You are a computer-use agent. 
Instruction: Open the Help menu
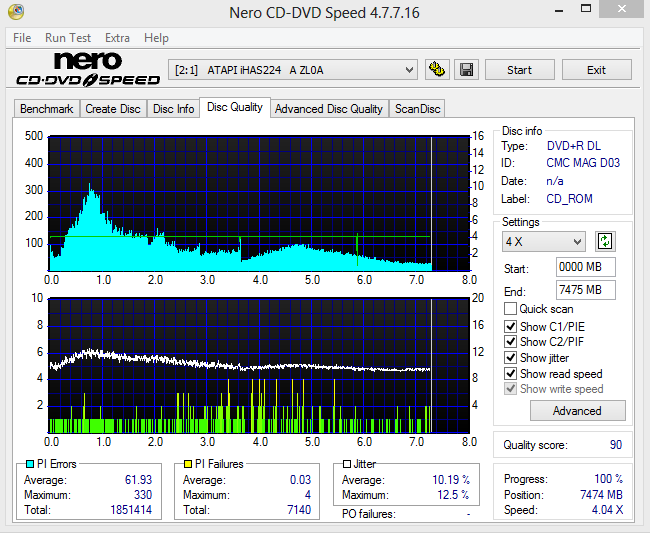coord(156,38)
